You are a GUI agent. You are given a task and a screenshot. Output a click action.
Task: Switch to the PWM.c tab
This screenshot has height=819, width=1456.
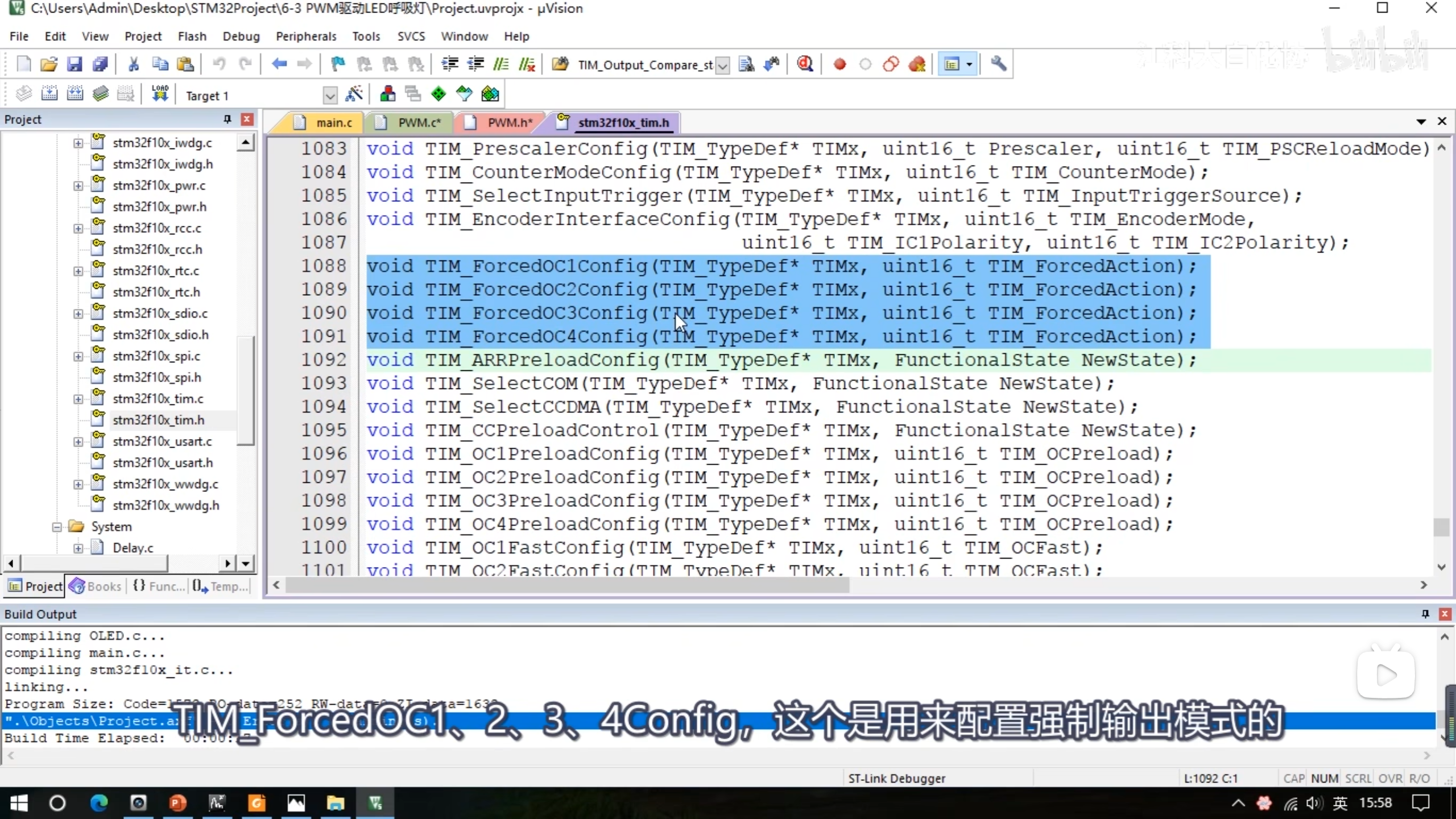coord(419,122)
